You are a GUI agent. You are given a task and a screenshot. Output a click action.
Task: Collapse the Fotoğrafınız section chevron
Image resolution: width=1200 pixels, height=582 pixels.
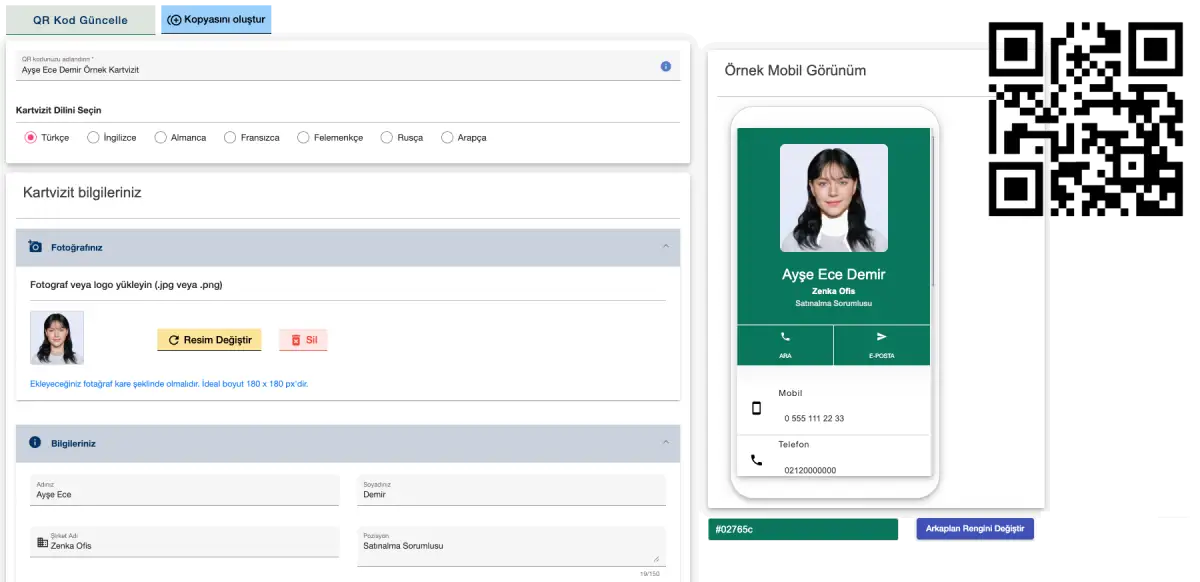(666, 247)
